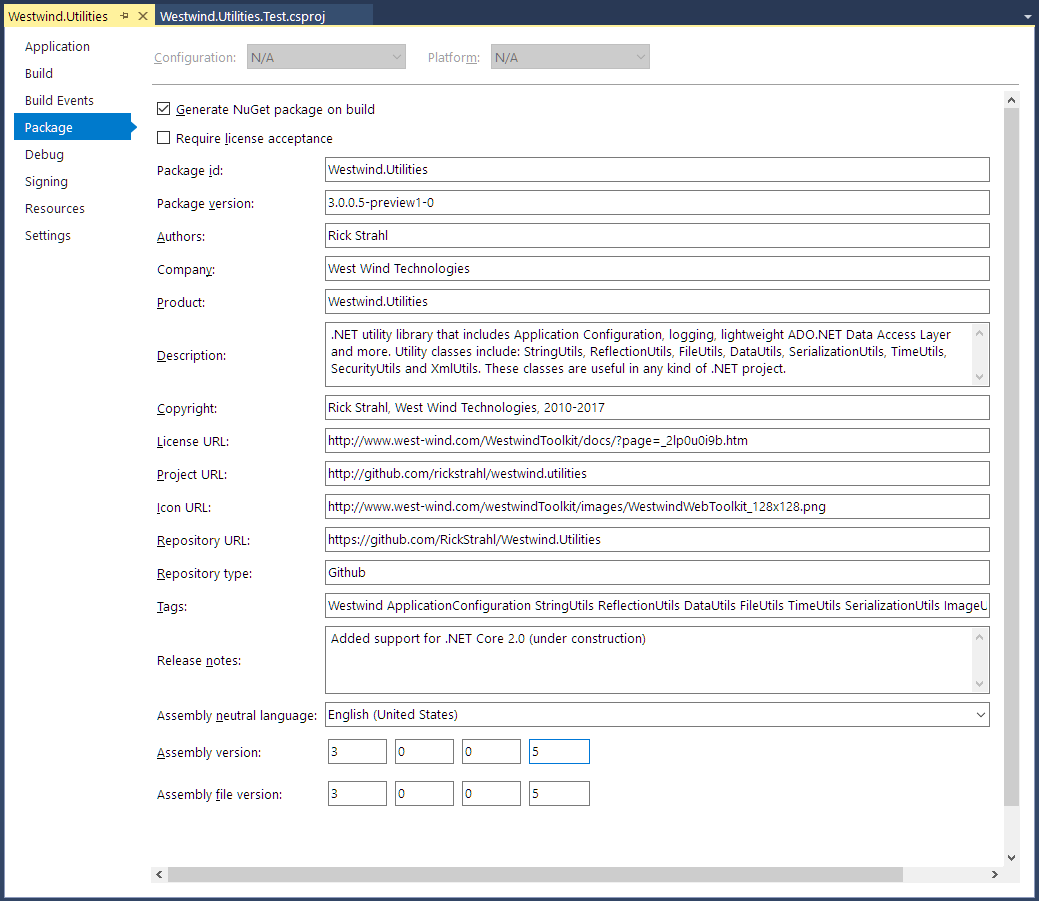Click the Assembly neutral language label
Viewport: 1039px width, 901px height.
coord(237,716)
